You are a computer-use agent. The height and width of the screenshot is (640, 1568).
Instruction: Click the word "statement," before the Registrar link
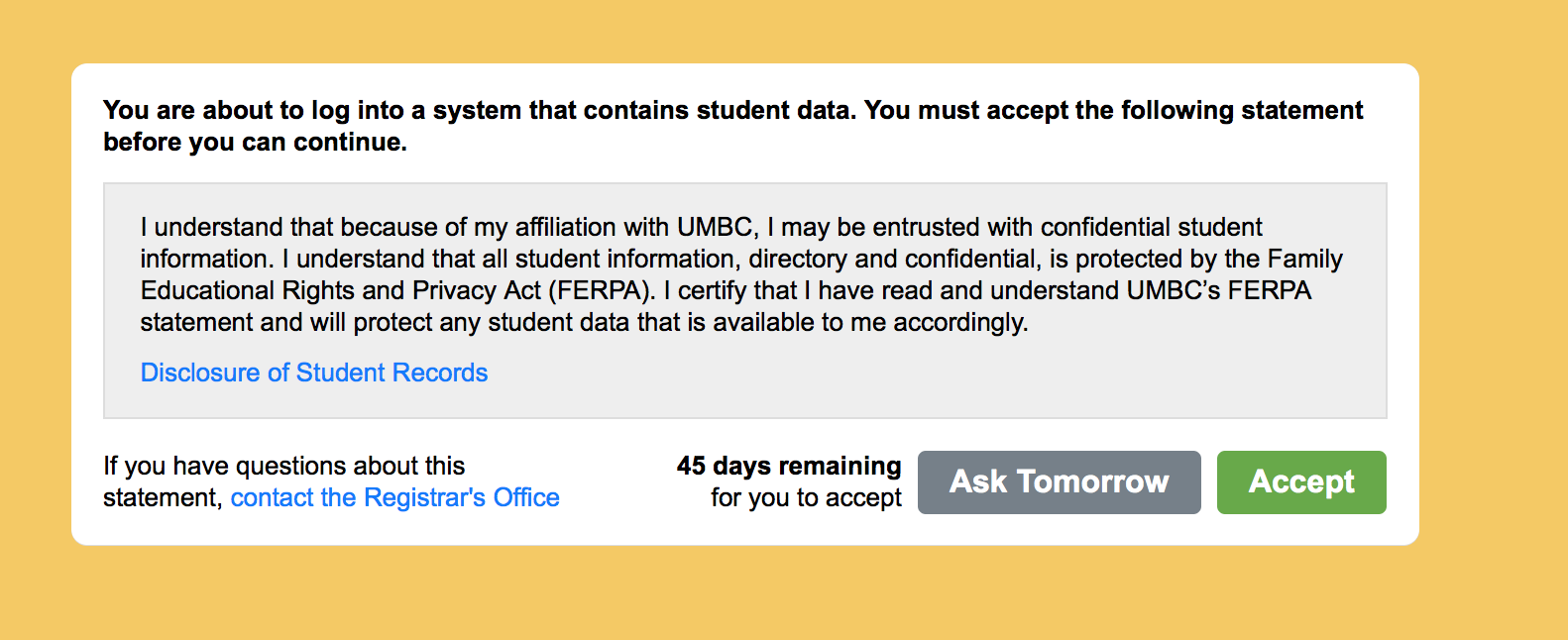(163, 497)
